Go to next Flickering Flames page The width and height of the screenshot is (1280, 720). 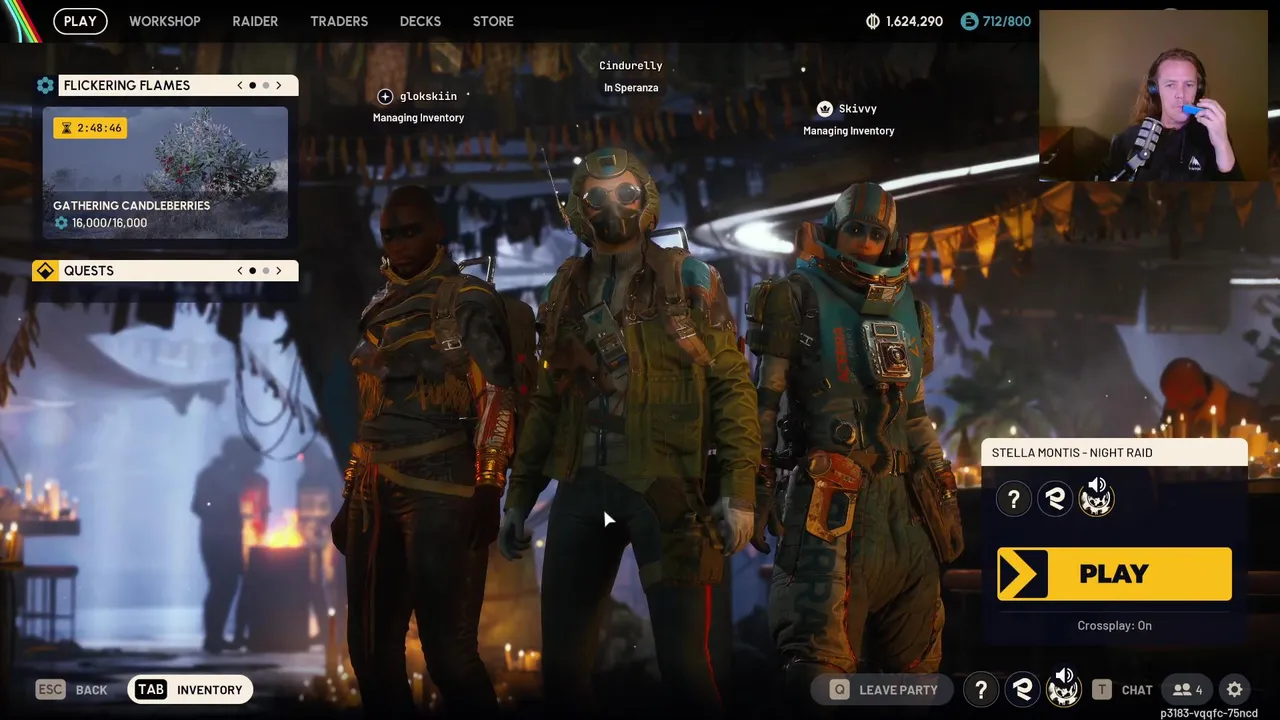279,85
